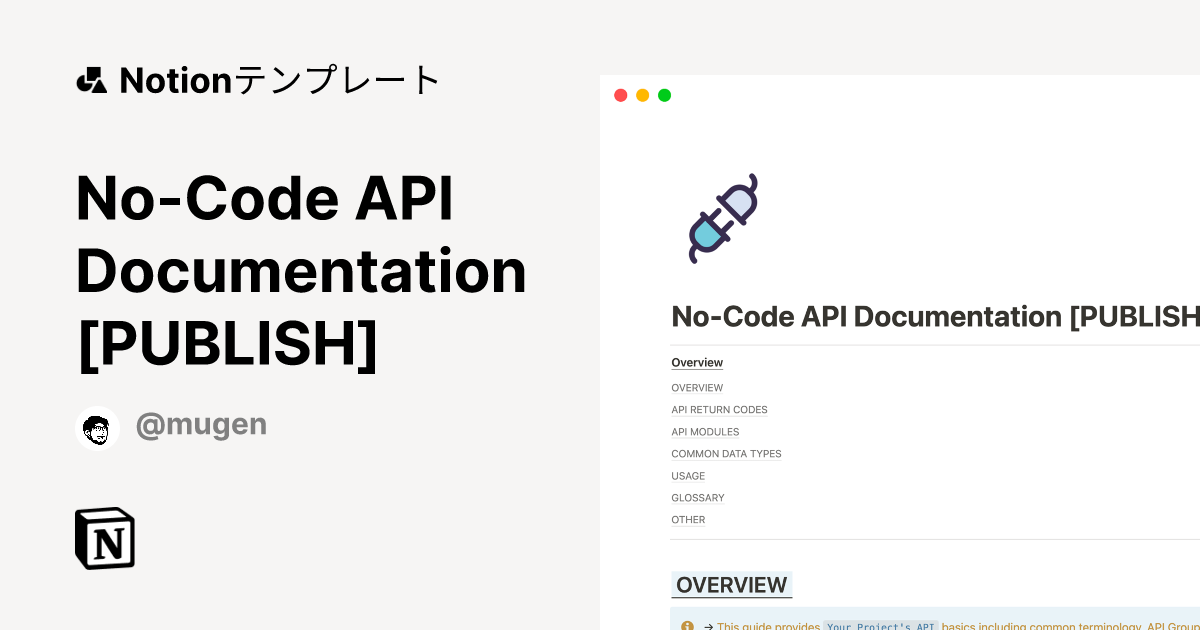Screen dimensions: 1200x630
Task: Select the Your Project's API inline code
Action: click(x=881, y=626)
